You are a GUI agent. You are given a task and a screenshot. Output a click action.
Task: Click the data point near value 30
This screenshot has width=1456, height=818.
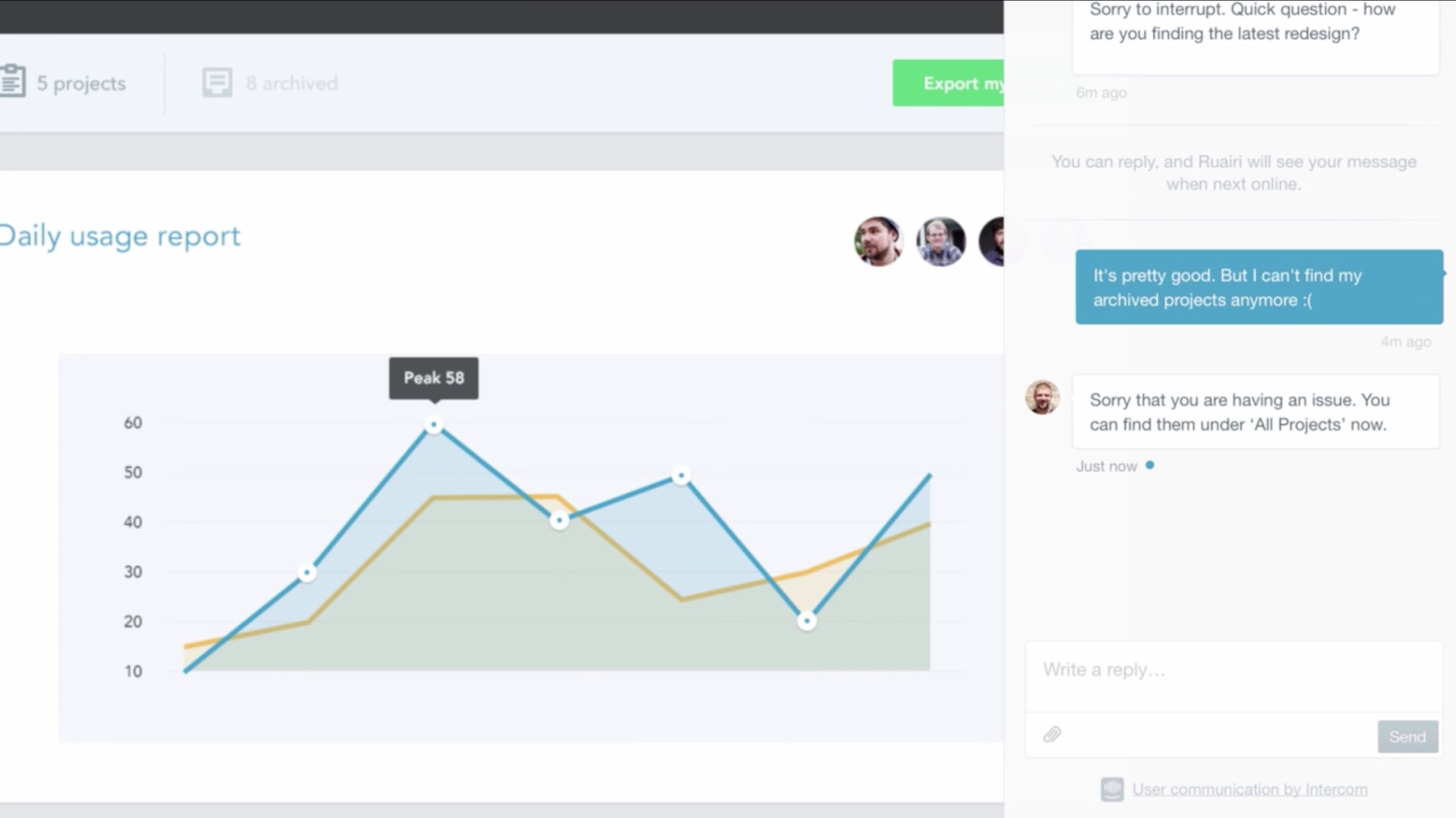coord(307,573)
